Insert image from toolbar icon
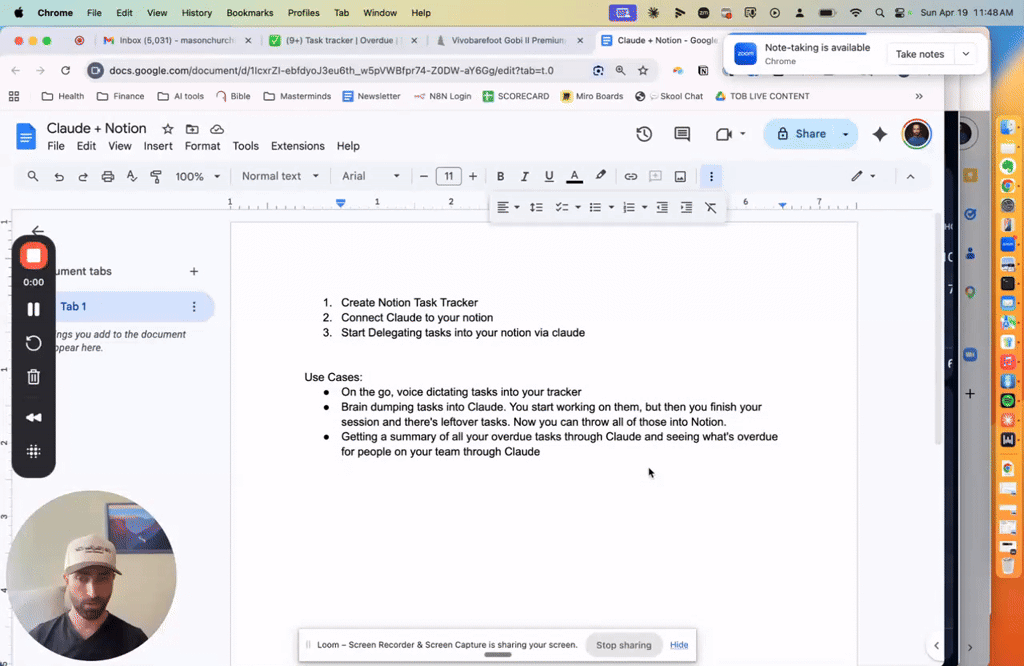The height and width of the screenshot is (666, 1024). pos(680,176)
